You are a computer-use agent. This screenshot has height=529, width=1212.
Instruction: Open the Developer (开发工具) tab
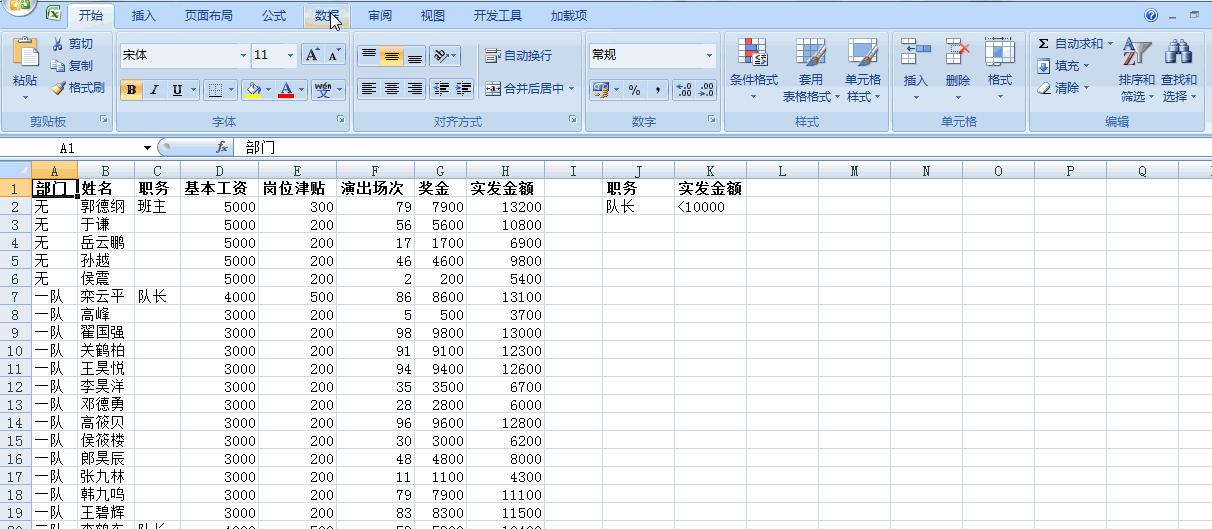[498, 16]
